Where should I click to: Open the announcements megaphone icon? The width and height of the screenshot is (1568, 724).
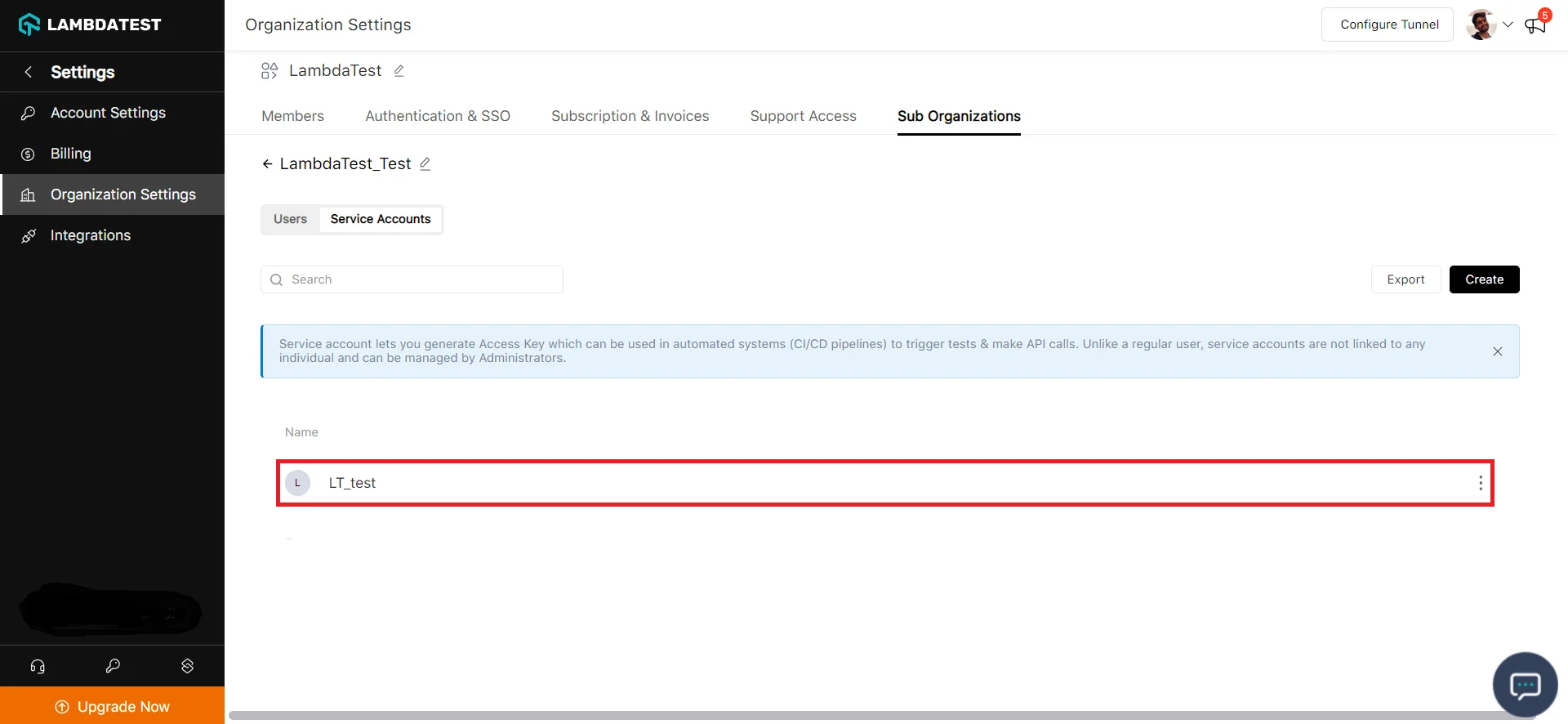click(1535, 25)
